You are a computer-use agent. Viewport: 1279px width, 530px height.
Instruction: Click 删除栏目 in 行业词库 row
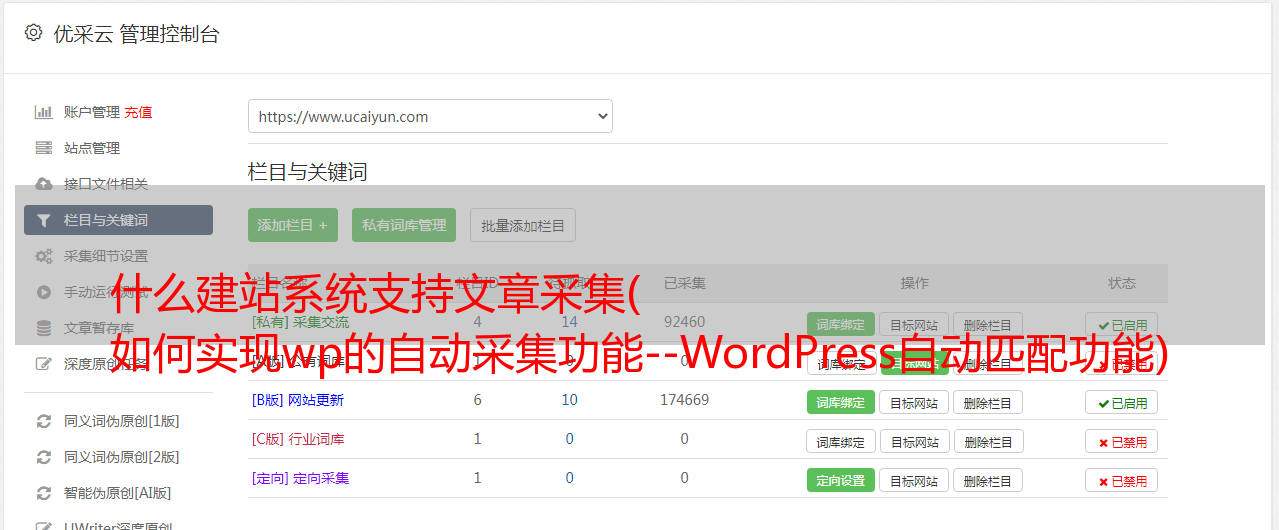[987, 441]
